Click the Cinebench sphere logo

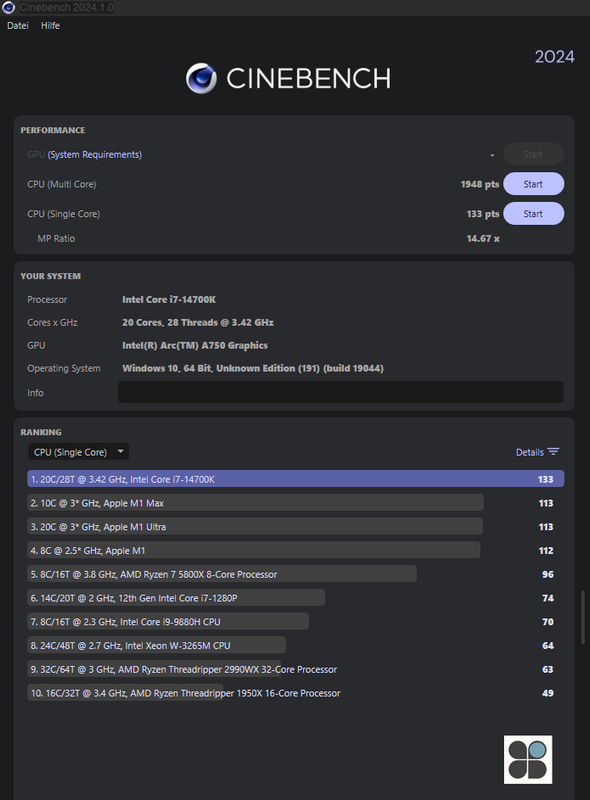[x=201, y=79]
